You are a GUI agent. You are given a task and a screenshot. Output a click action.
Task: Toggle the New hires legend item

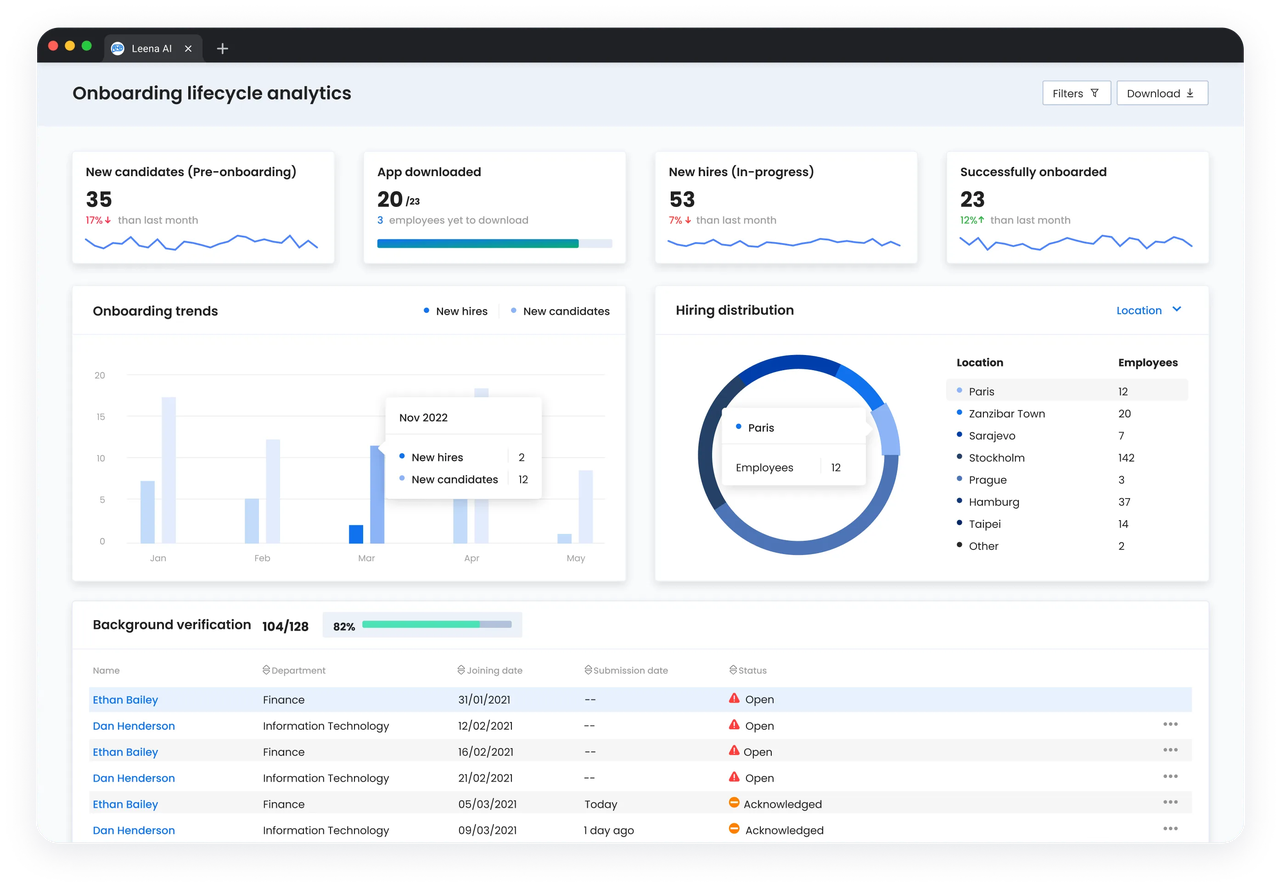click(x=456, y=311)
